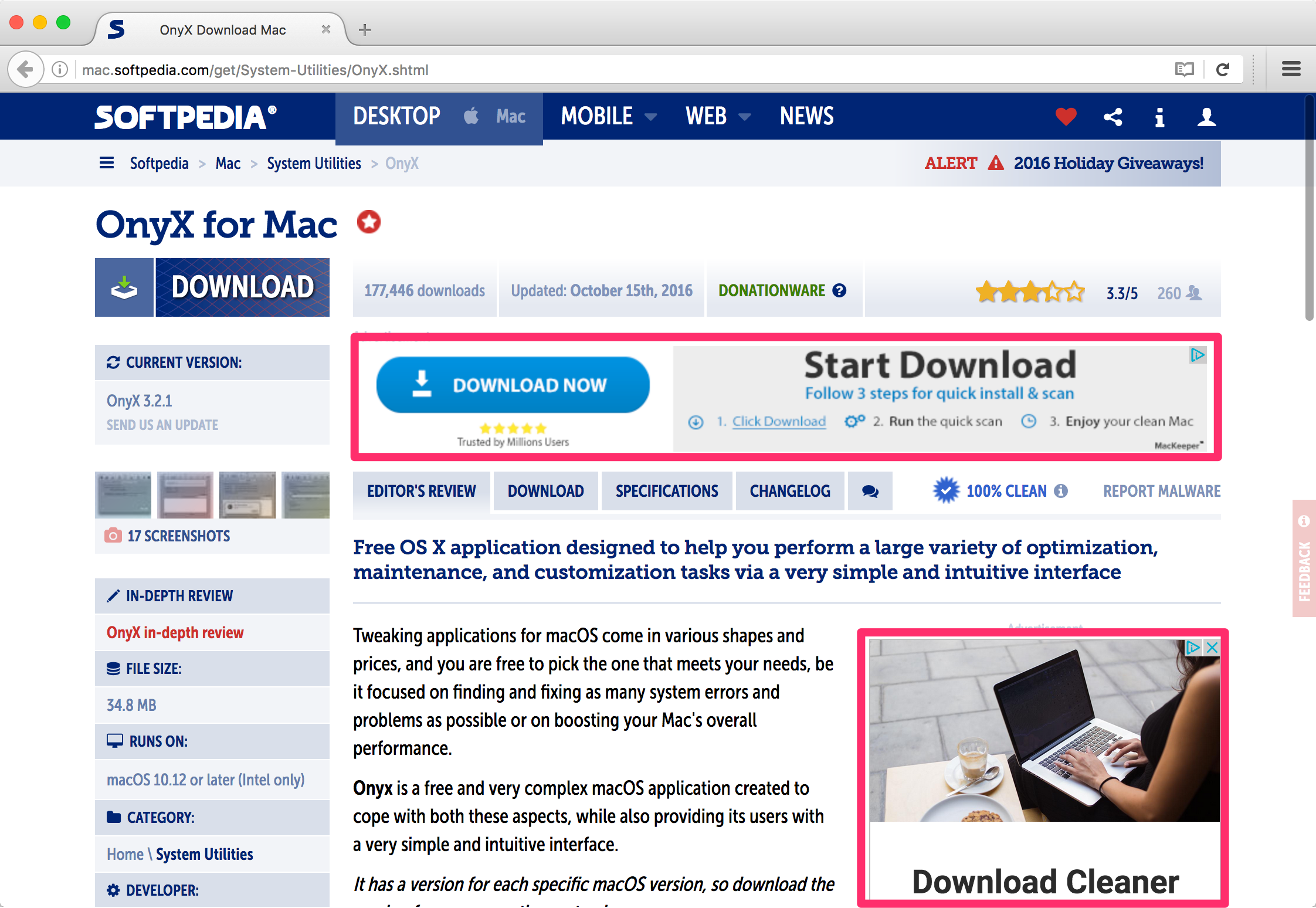This screenshot has height=908, width=1316.
Task: Switch to the Changelog tab
Action: point(789,491)
